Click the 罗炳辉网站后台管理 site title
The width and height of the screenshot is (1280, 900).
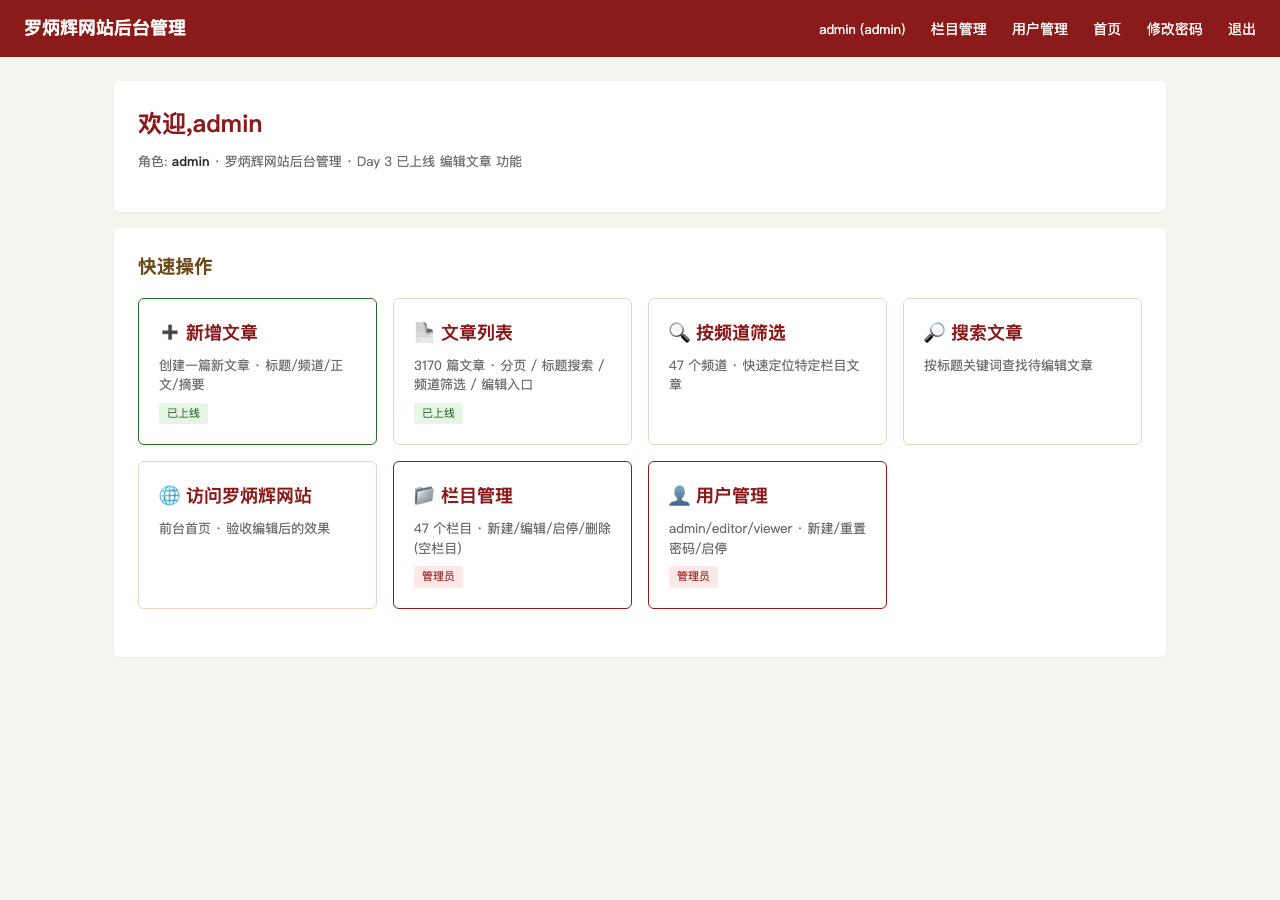point(105,28)
